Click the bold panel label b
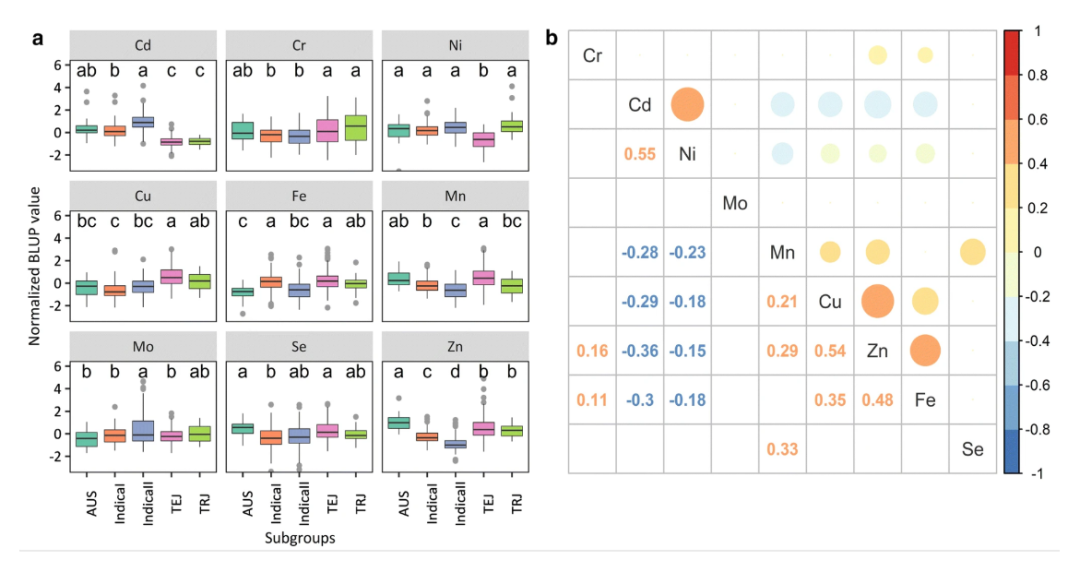1080x572 pixels. (551, 39)
